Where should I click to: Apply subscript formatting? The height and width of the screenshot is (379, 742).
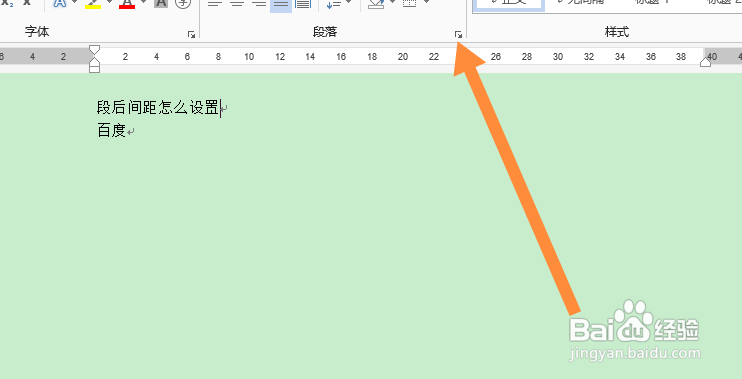coord(8,2)
